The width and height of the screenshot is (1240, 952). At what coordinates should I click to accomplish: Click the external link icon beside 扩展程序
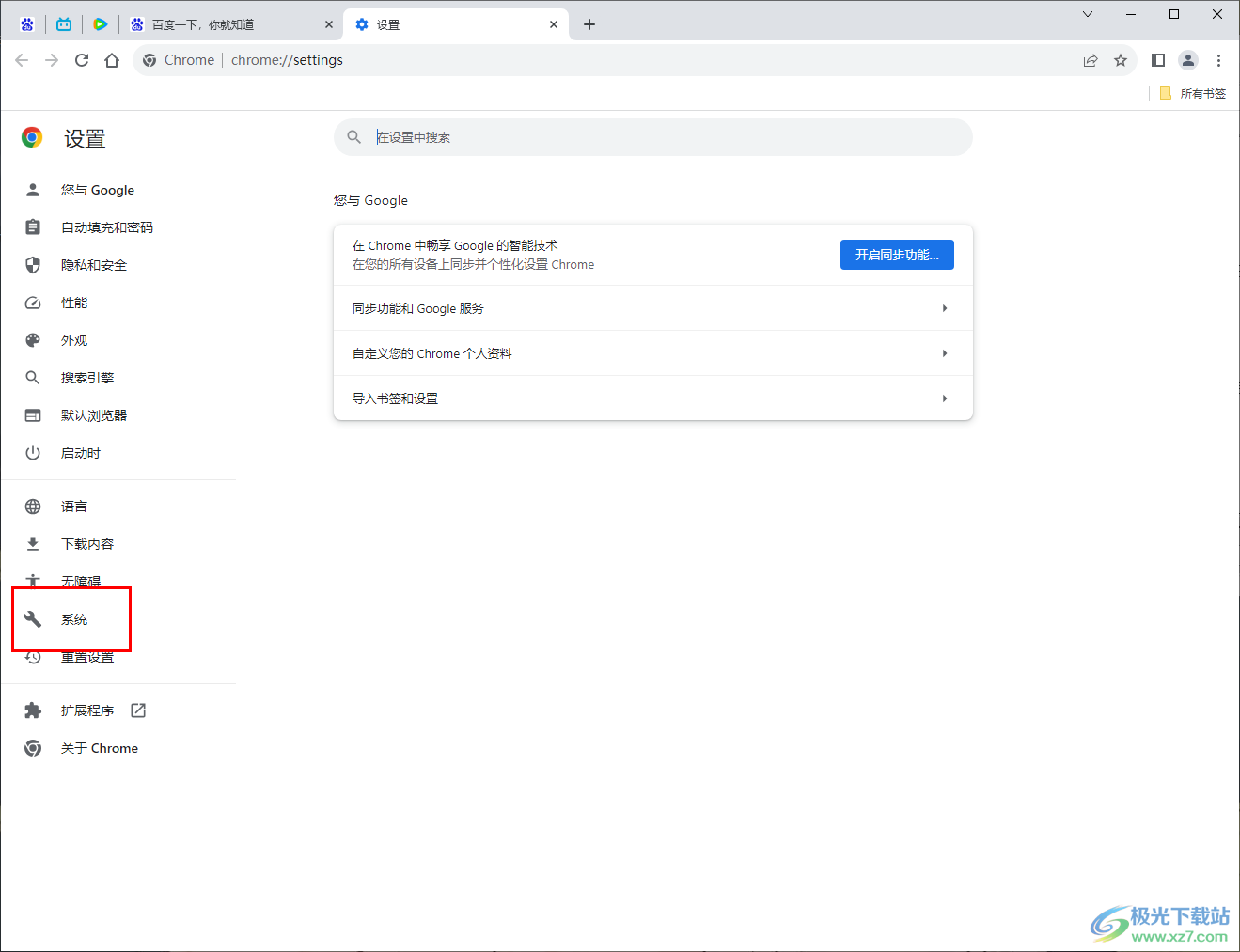[138, 710]
